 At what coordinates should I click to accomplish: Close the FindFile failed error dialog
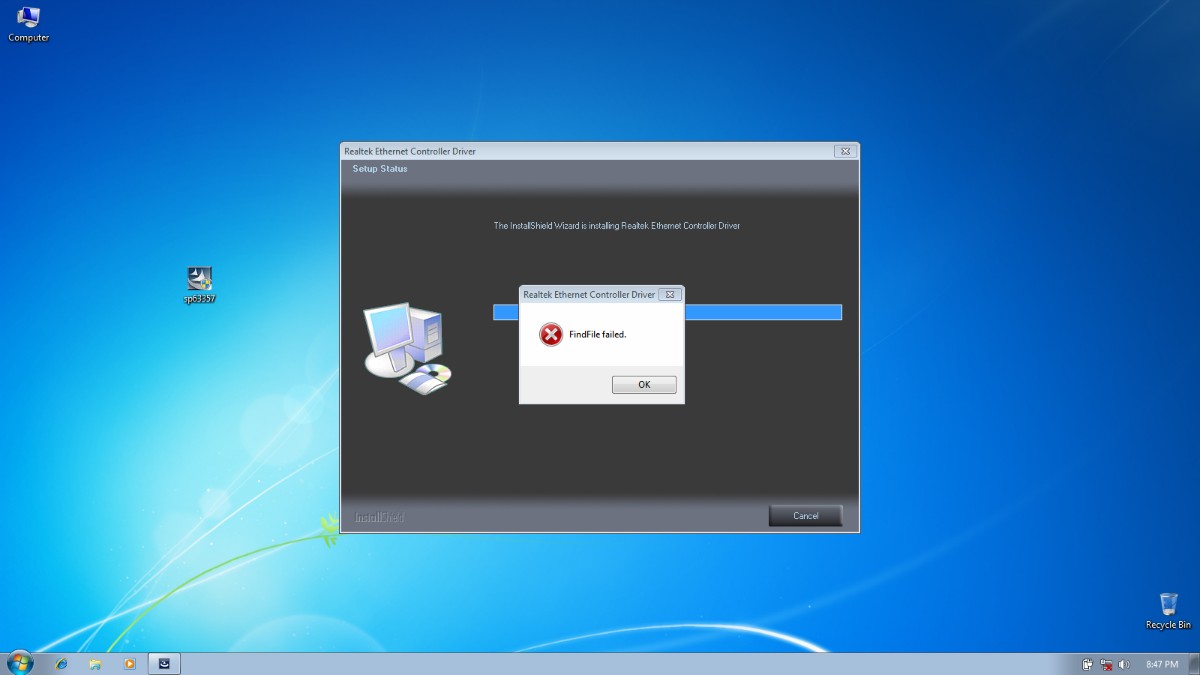[x=671, y=295]
